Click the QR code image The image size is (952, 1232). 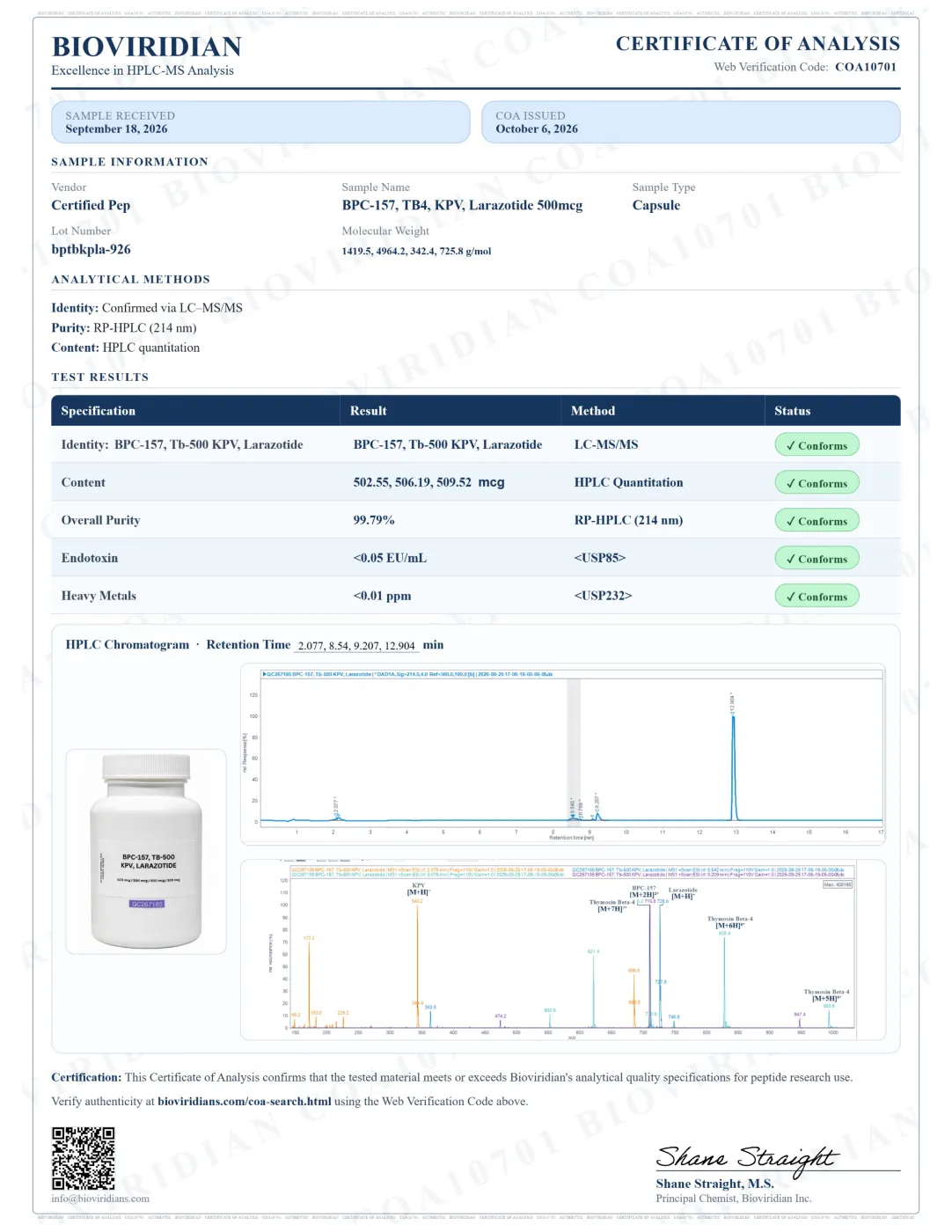click(x=84, y=1158)
